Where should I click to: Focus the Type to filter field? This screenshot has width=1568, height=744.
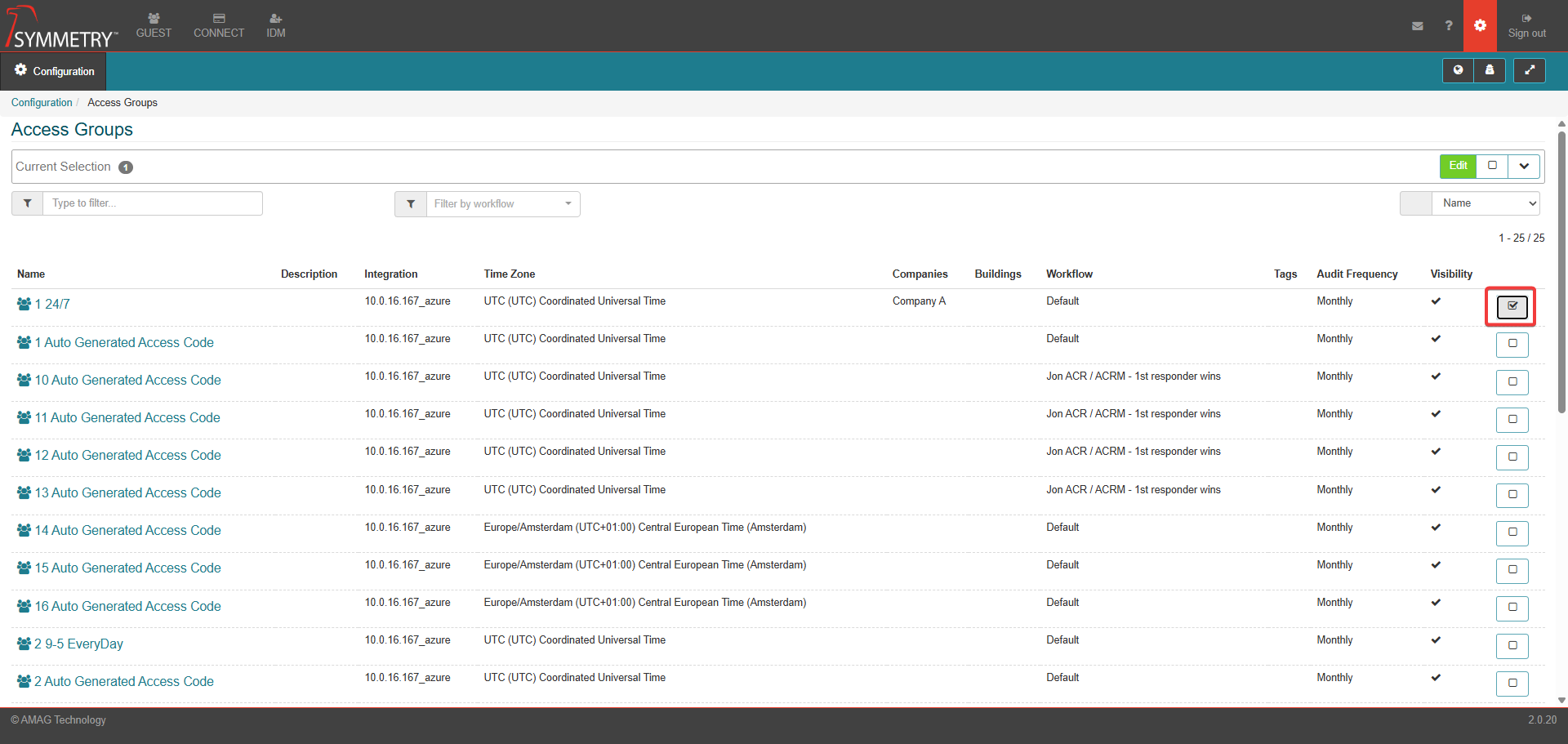(x=153, y=203)
